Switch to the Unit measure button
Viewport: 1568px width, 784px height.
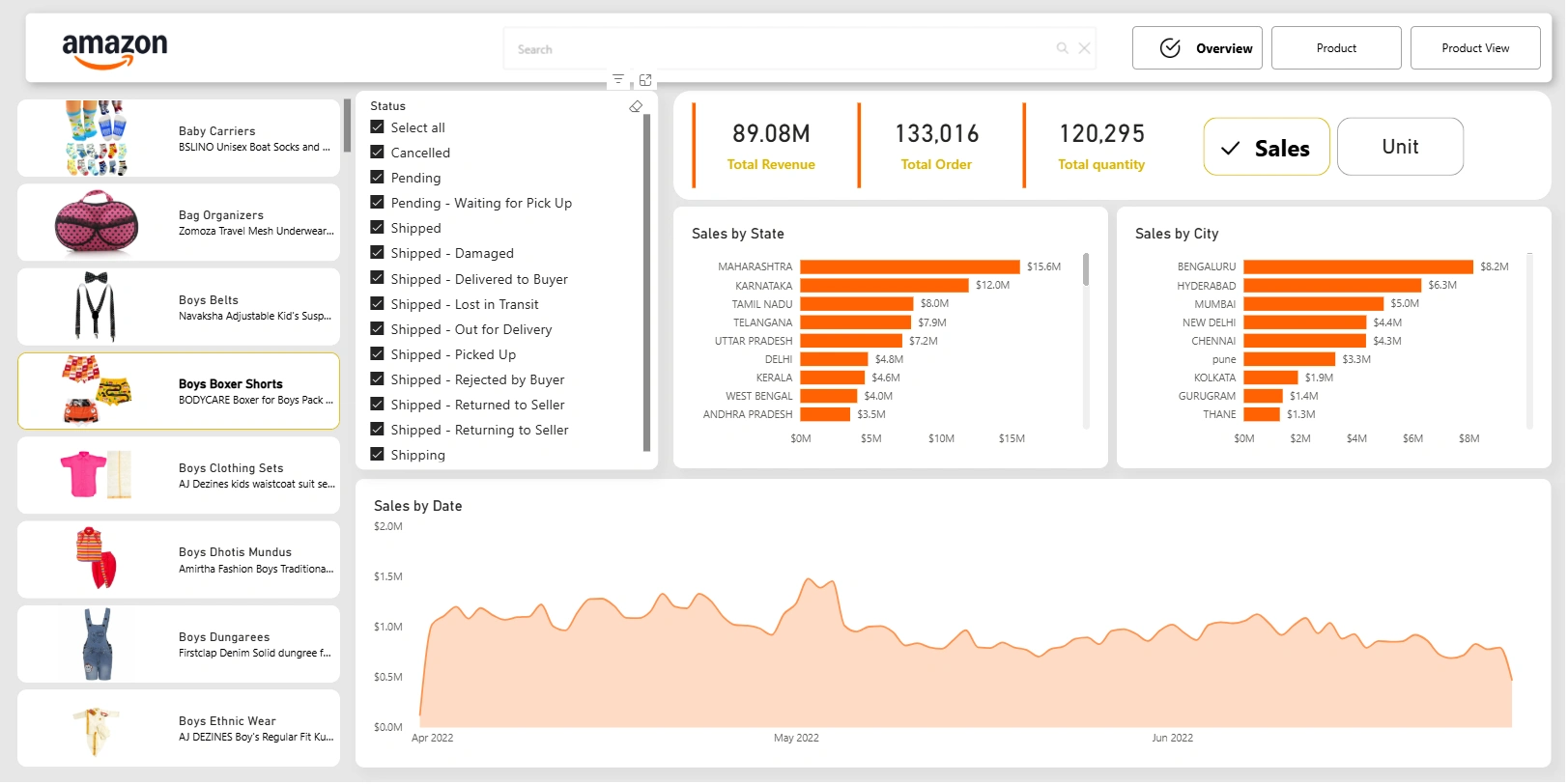(x=1400, y=147)
